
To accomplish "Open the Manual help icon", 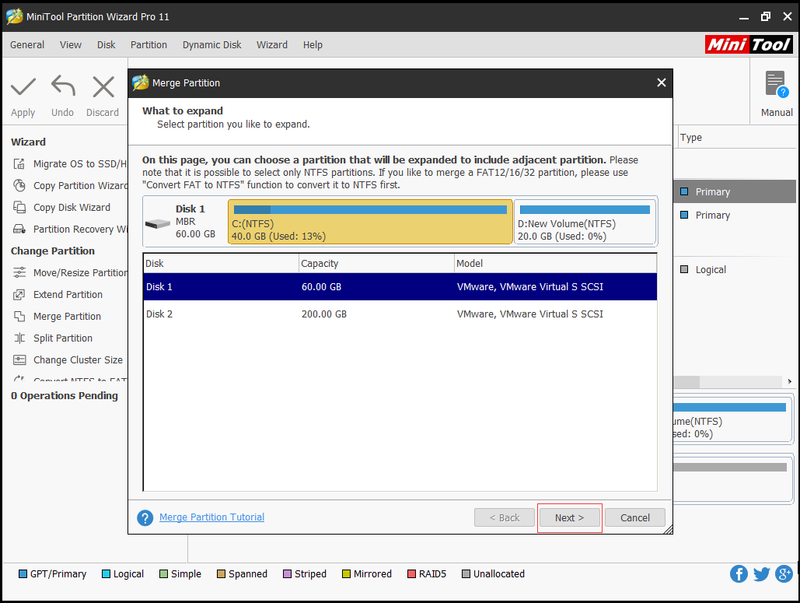I will [776, 85].
